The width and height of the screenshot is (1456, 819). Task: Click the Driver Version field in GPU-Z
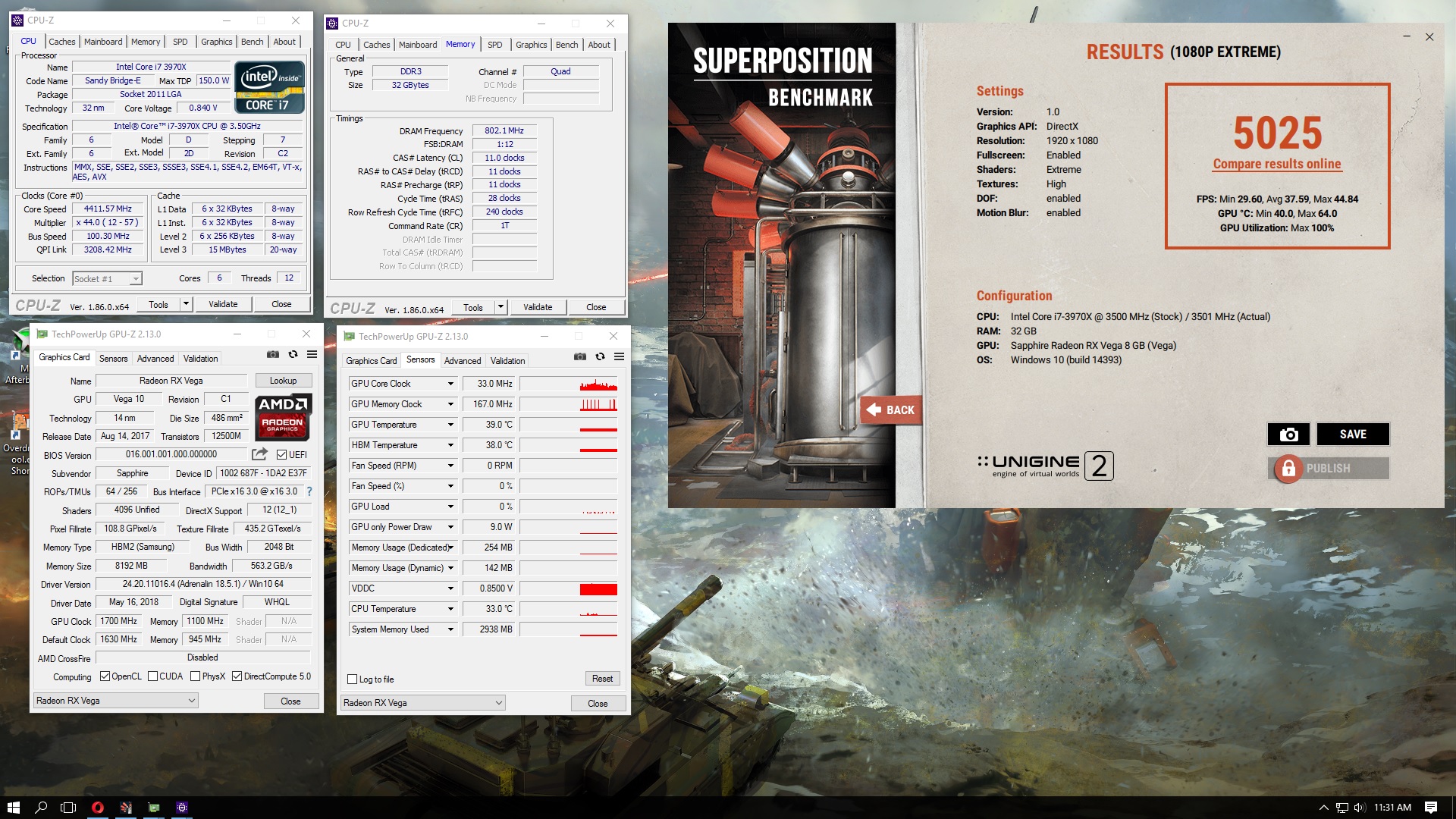(x=203, y=584)
